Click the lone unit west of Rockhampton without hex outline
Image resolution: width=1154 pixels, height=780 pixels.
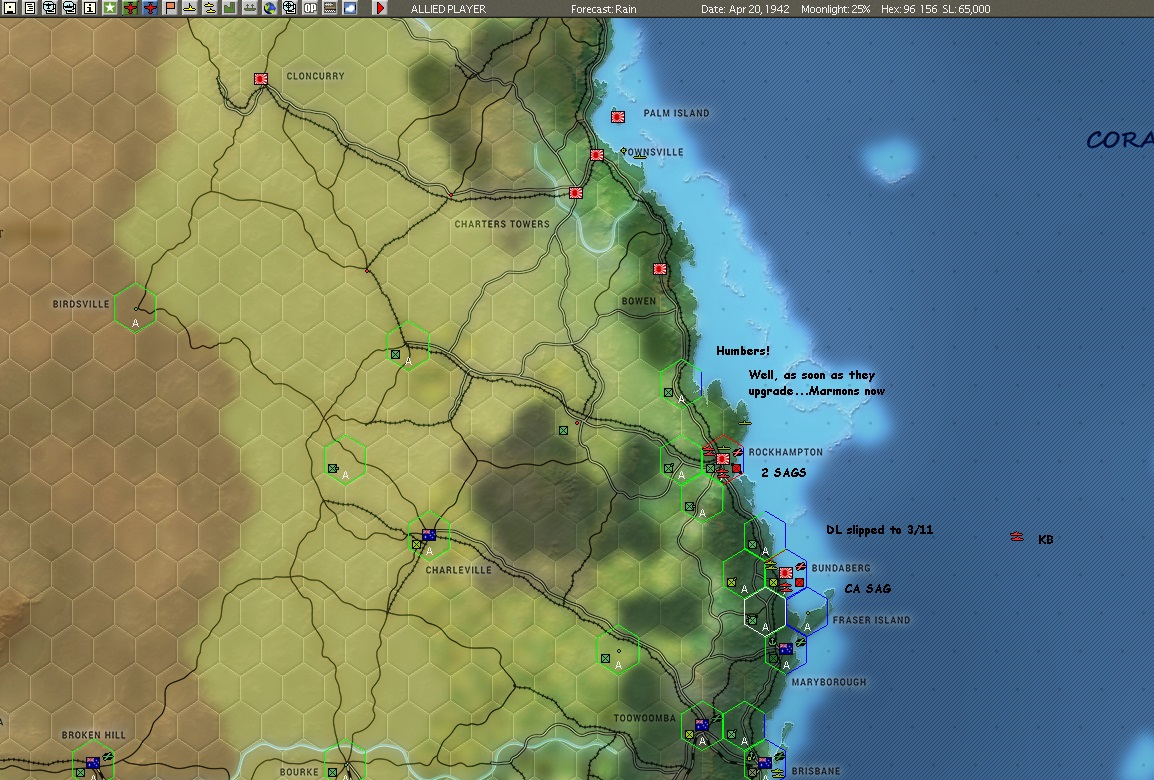tap(564, 430)
